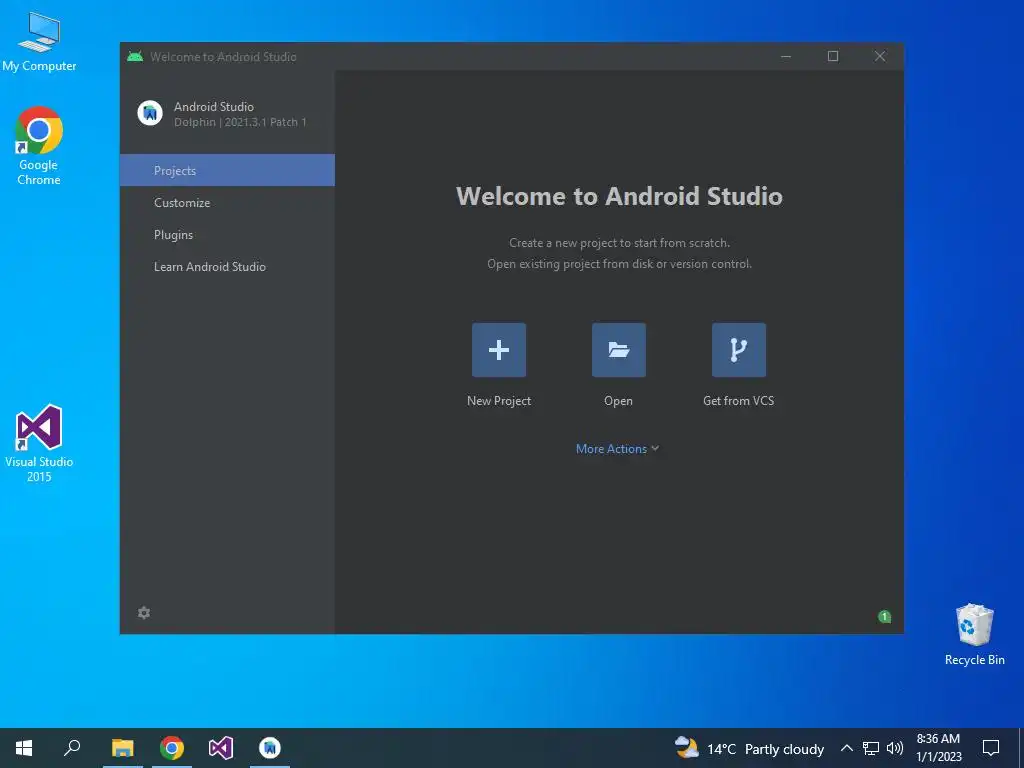Click the 'Welcome to Android Studio' heading
Screen dimensions: 1024x768
click(619, 196)
